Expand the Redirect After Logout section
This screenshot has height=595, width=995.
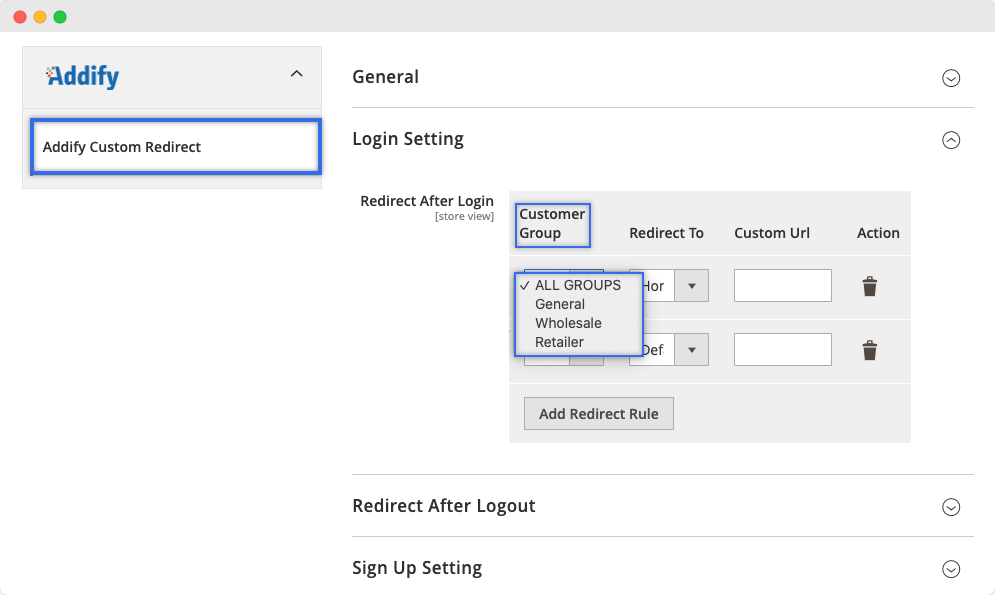coord(951,507)
